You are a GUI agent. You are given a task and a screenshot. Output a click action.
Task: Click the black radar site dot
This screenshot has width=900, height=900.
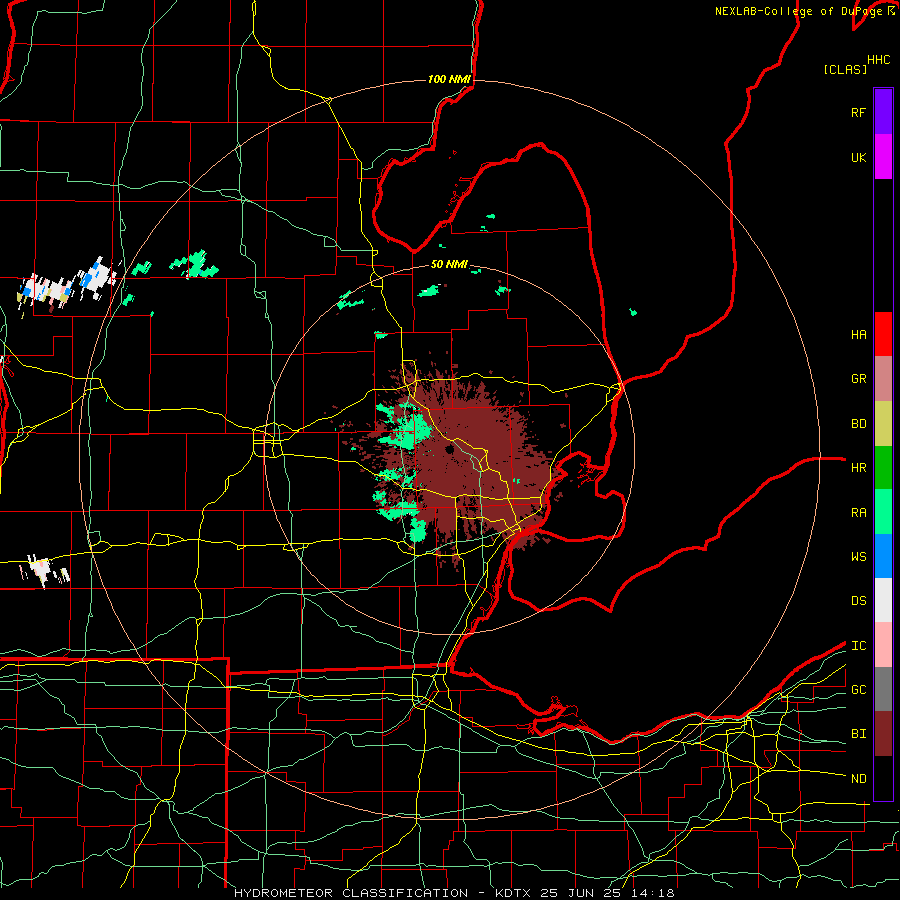click(x=449, y=449)
